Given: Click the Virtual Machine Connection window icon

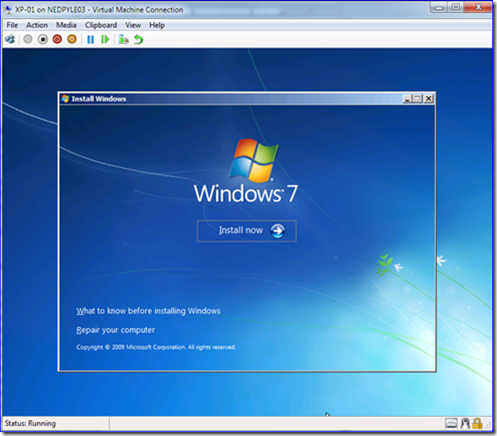Looking at the screenshot, I should tap(8, 10).
